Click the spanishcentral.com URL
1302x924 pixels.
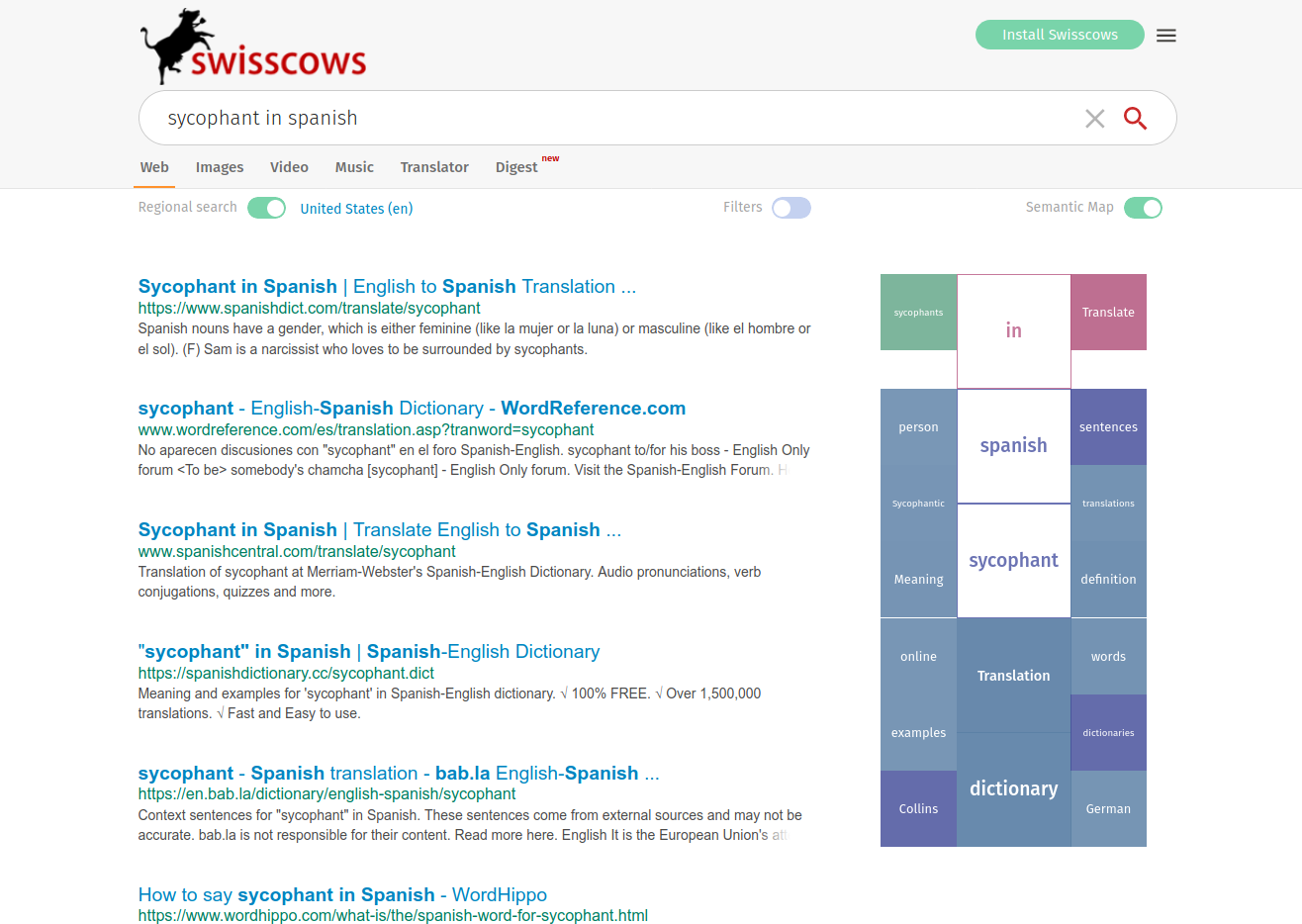click(x=297, y=552)
